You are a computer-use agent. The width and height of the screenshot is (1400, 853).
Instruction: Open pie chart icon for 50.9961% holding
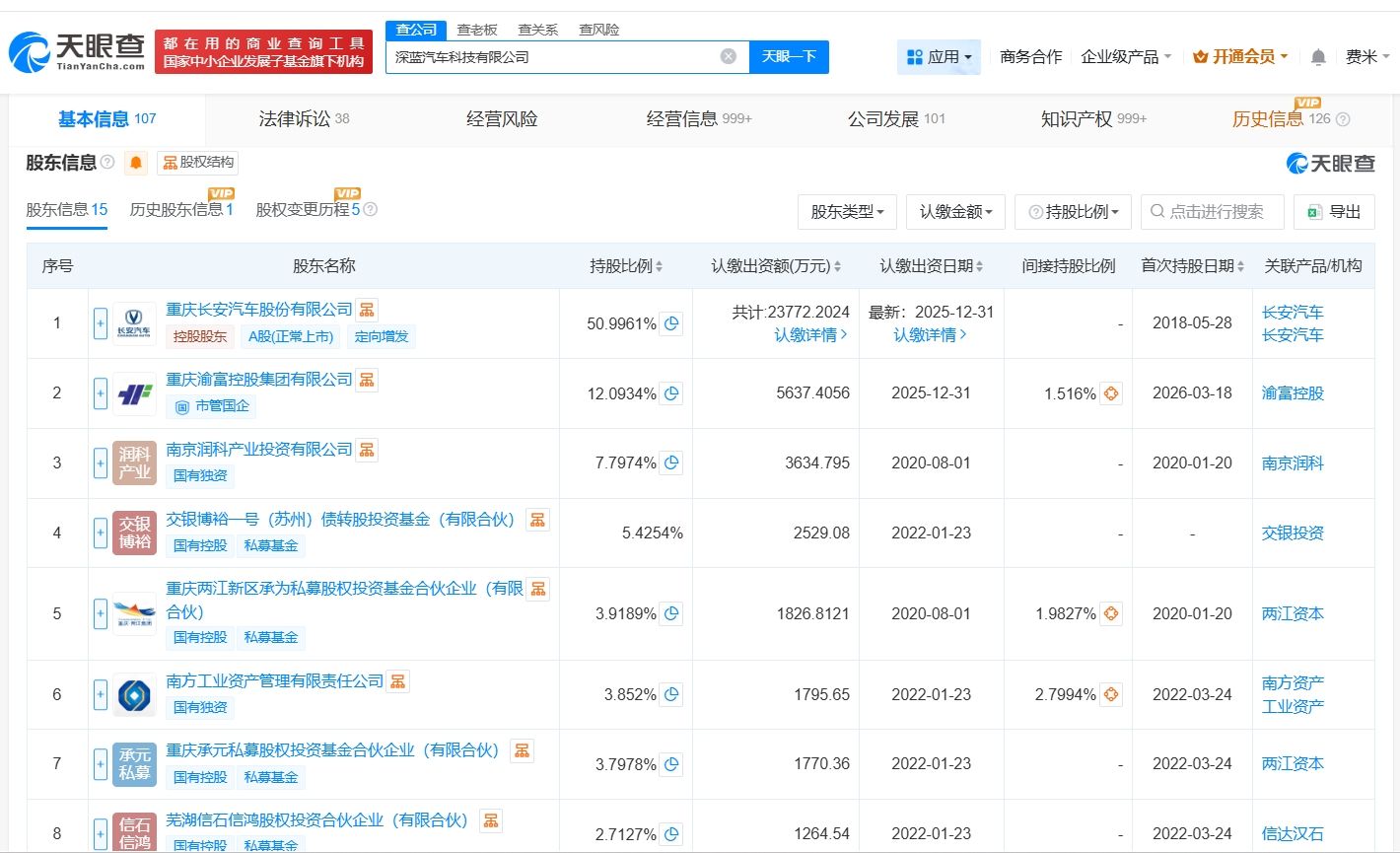pos(671,323)
